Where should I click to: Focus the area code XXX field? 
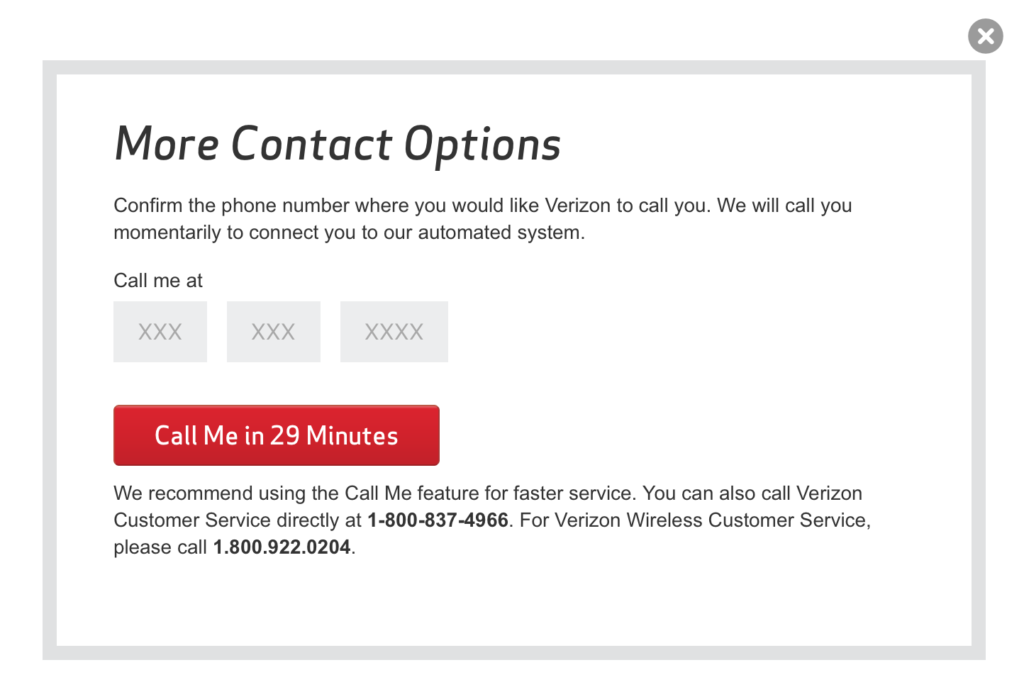point(160,331)
